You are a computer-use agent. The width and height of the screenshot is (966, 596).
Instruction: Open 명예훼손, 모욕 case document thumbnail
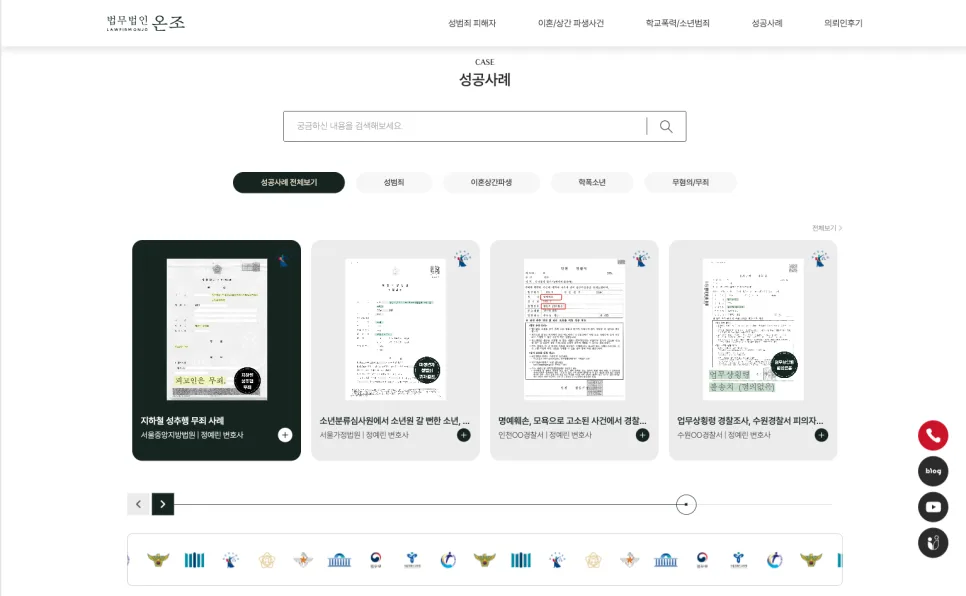574,329
